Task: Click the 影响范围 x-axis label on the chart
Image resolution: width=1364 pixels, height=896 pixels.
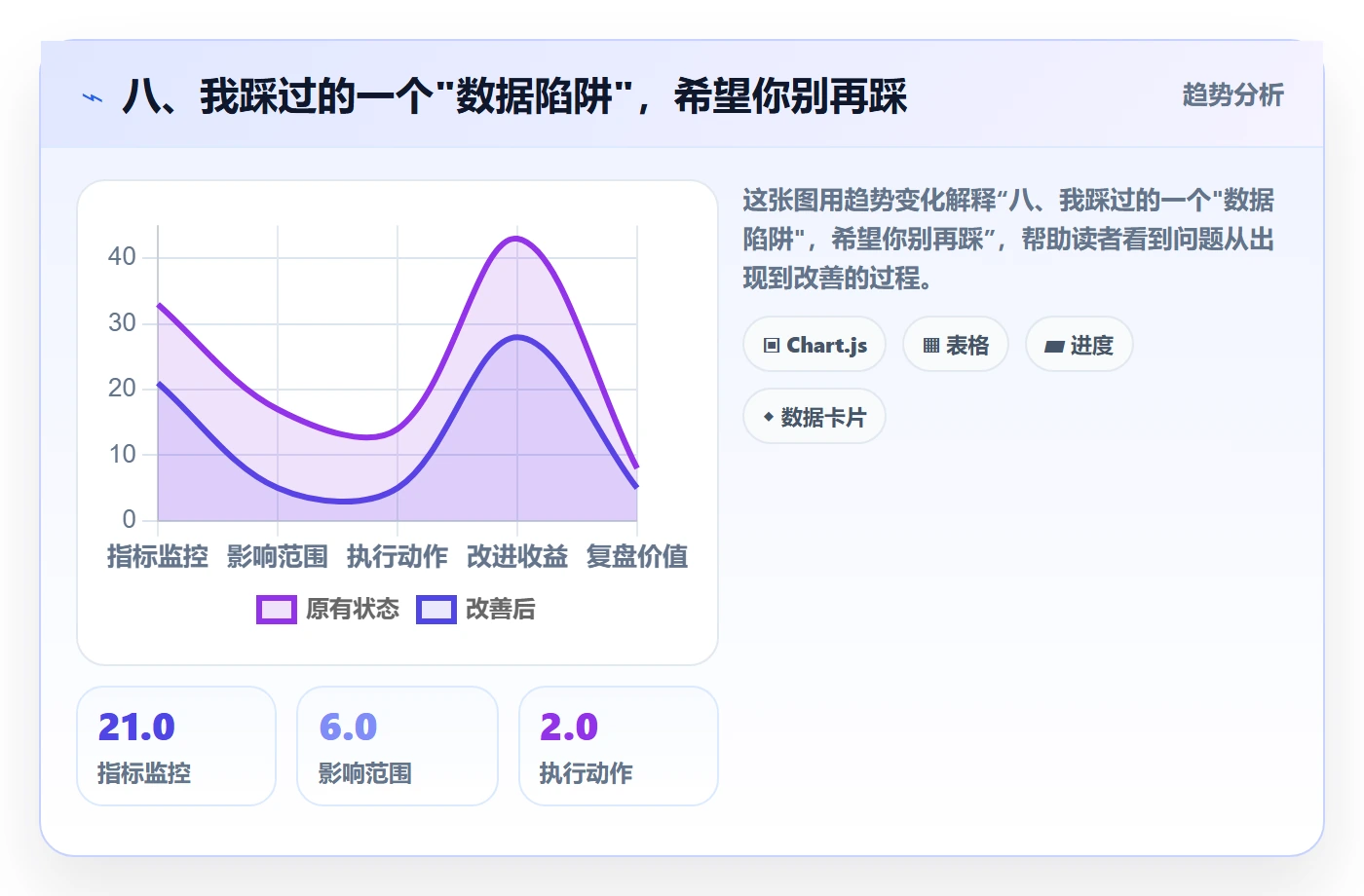Action: (278, 556)
